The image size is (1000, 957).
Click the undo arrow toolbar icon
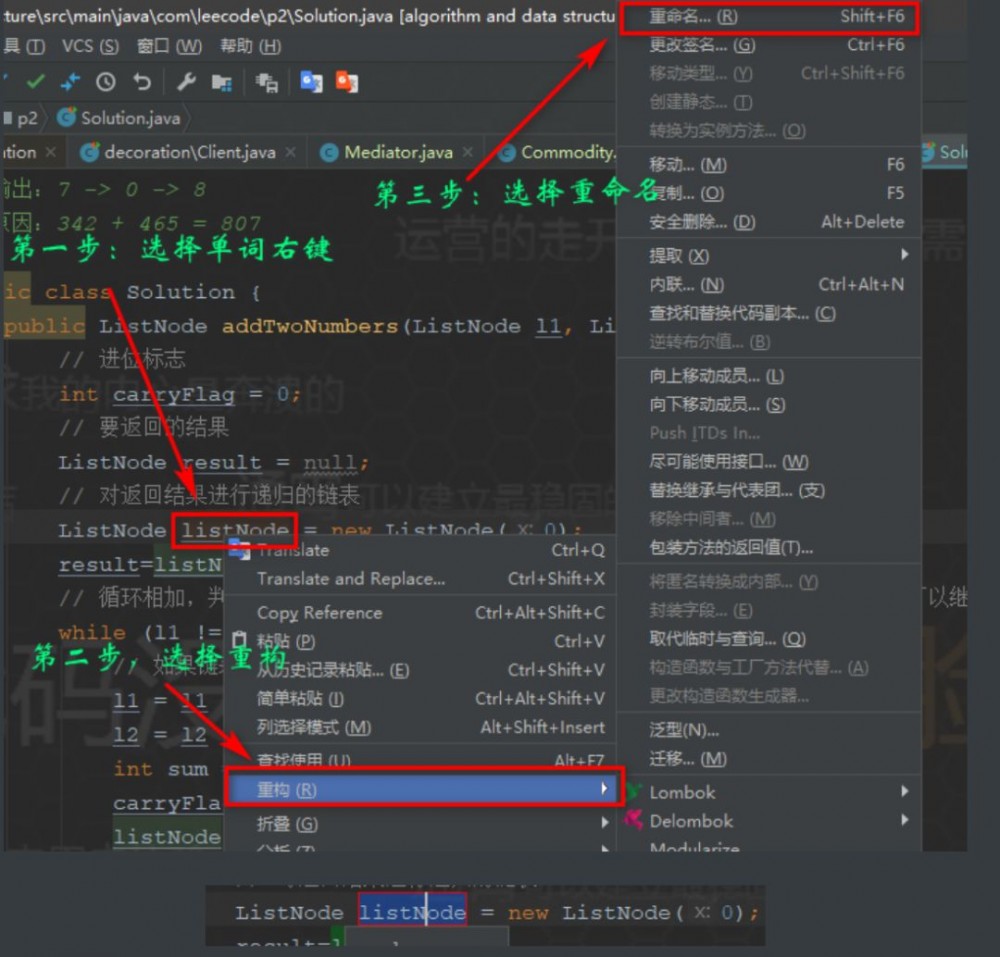(141, 81)
